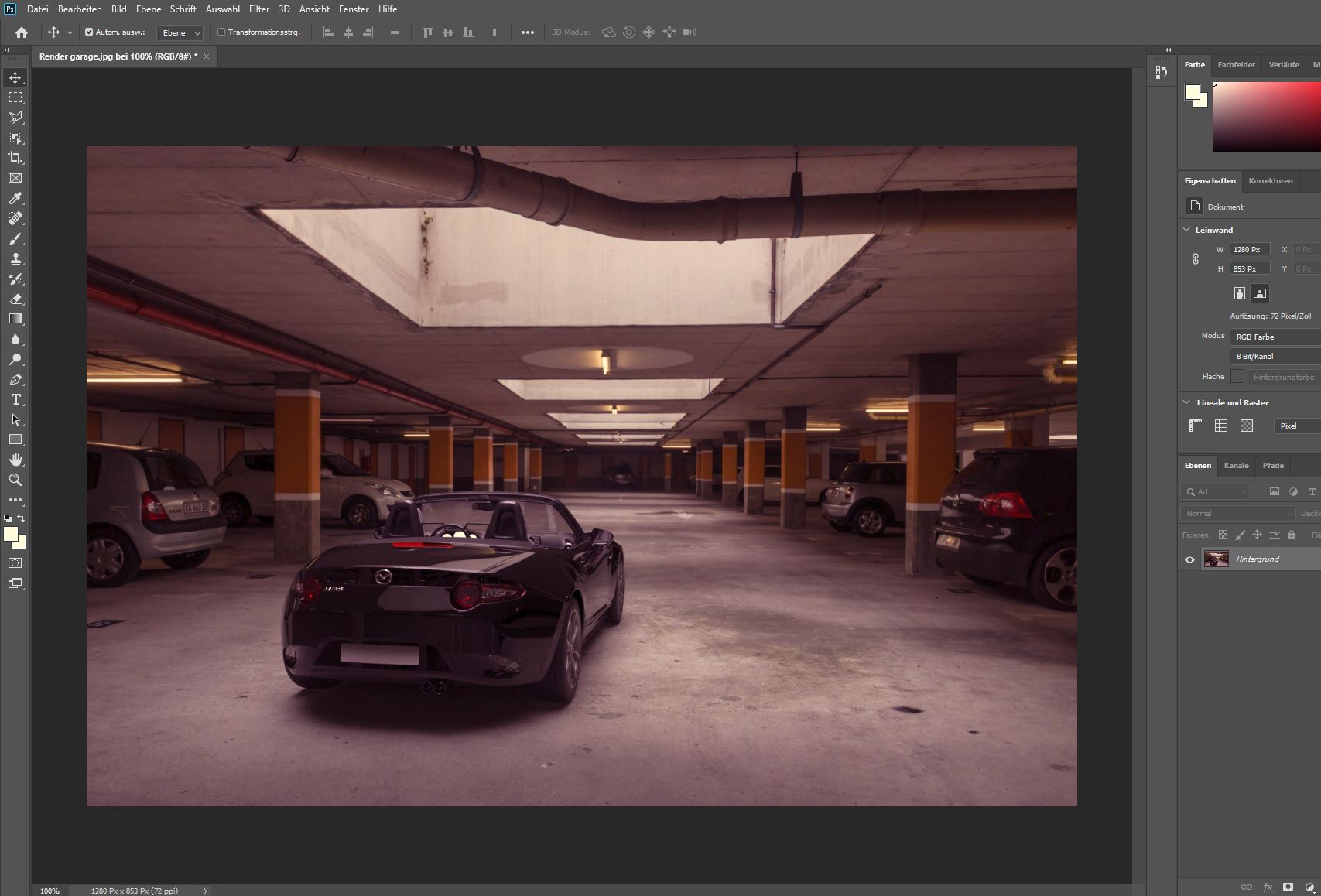Viewport: 1321px width, 896px height.
Task: Select the Eyedropper tool
Action: (15, 197)
